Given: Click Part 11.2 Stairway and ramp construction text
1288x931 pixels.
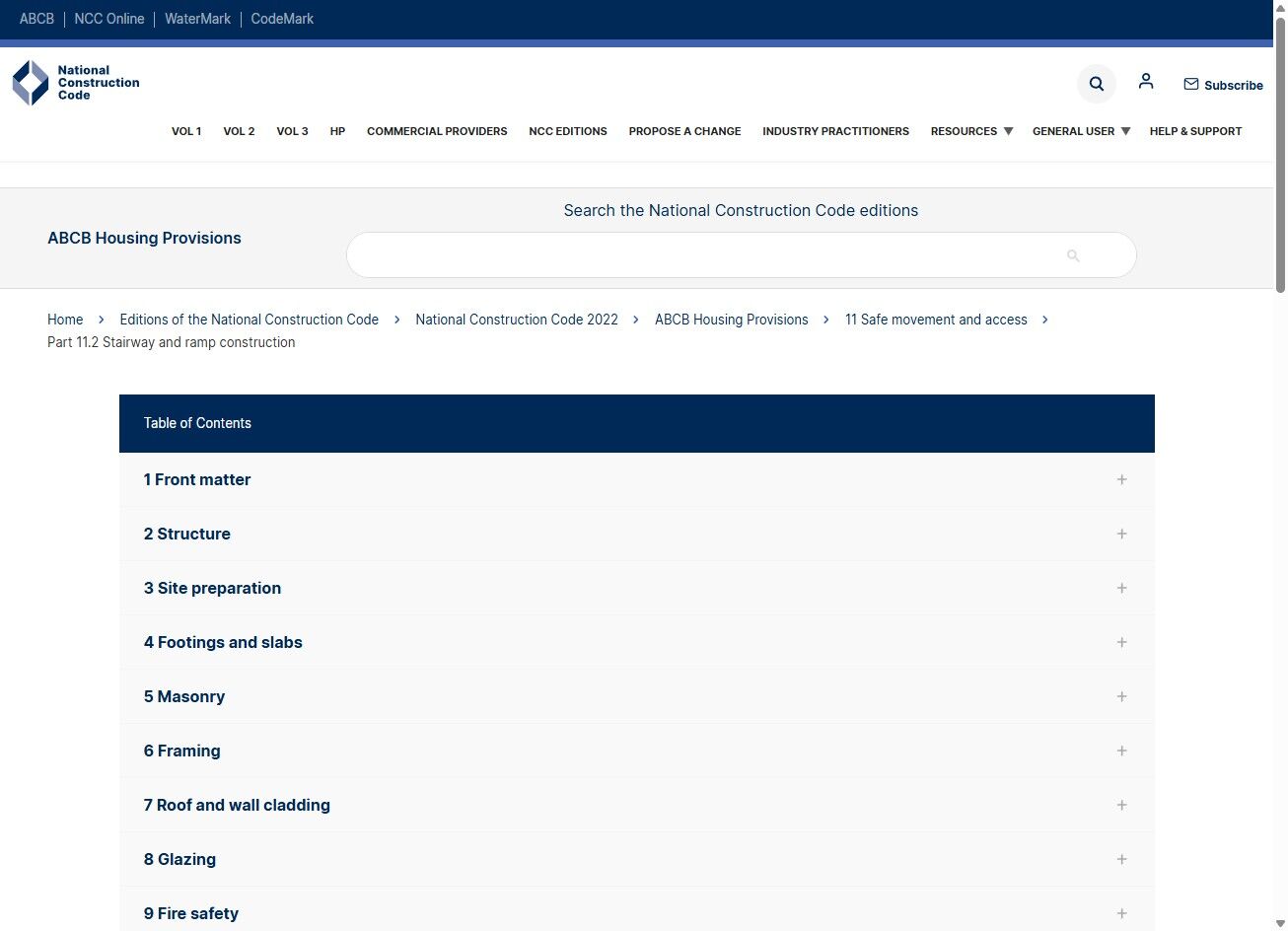Looking at the screenshot, I should click(172, 342).
